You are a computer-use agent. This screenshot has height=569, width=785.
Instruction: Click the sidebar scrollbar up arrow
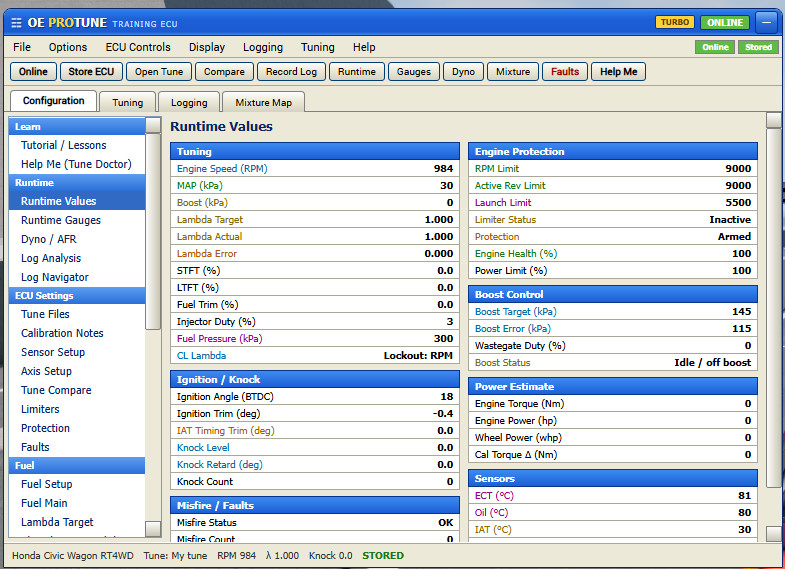coord(153,125)
